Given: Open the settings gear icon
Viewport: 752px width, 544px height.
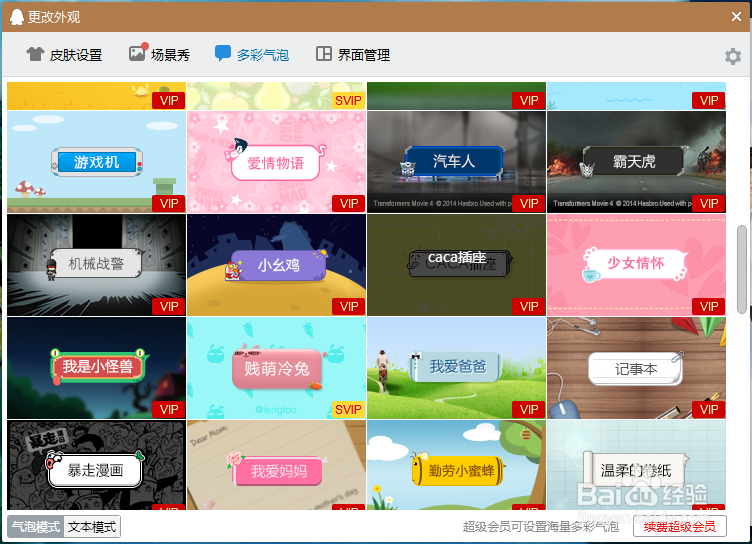Looking at the screenshot, I should (733, 56).
